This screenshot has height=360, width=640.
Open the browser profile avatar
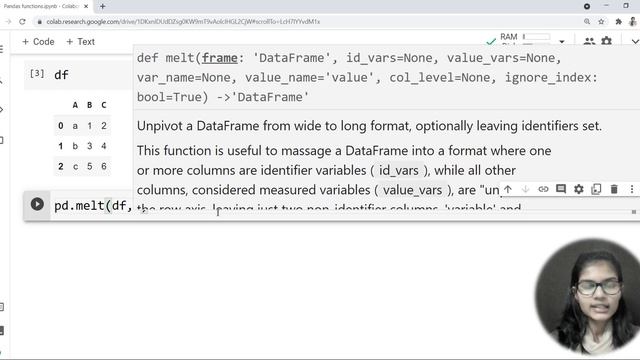[633, 21]
